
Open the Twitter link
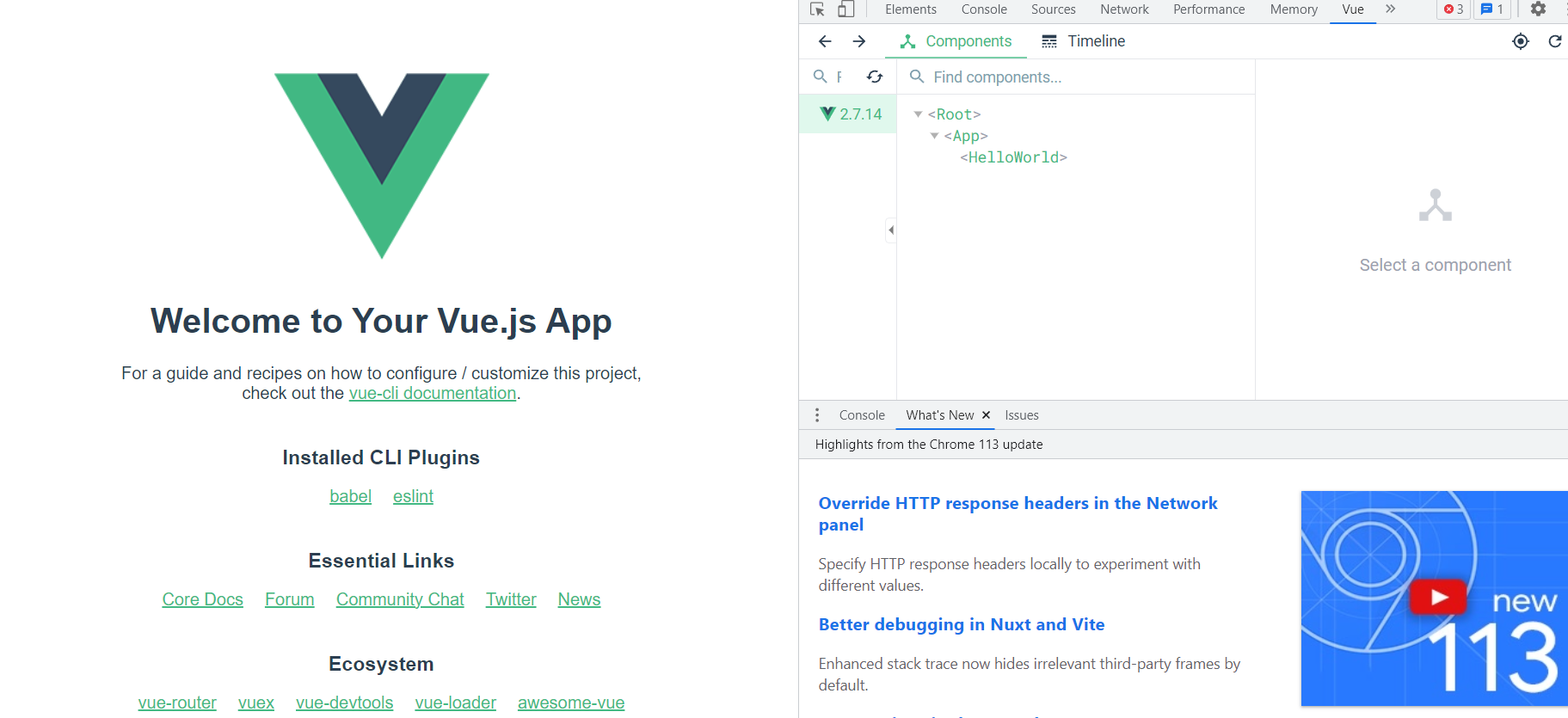[511, 599]
